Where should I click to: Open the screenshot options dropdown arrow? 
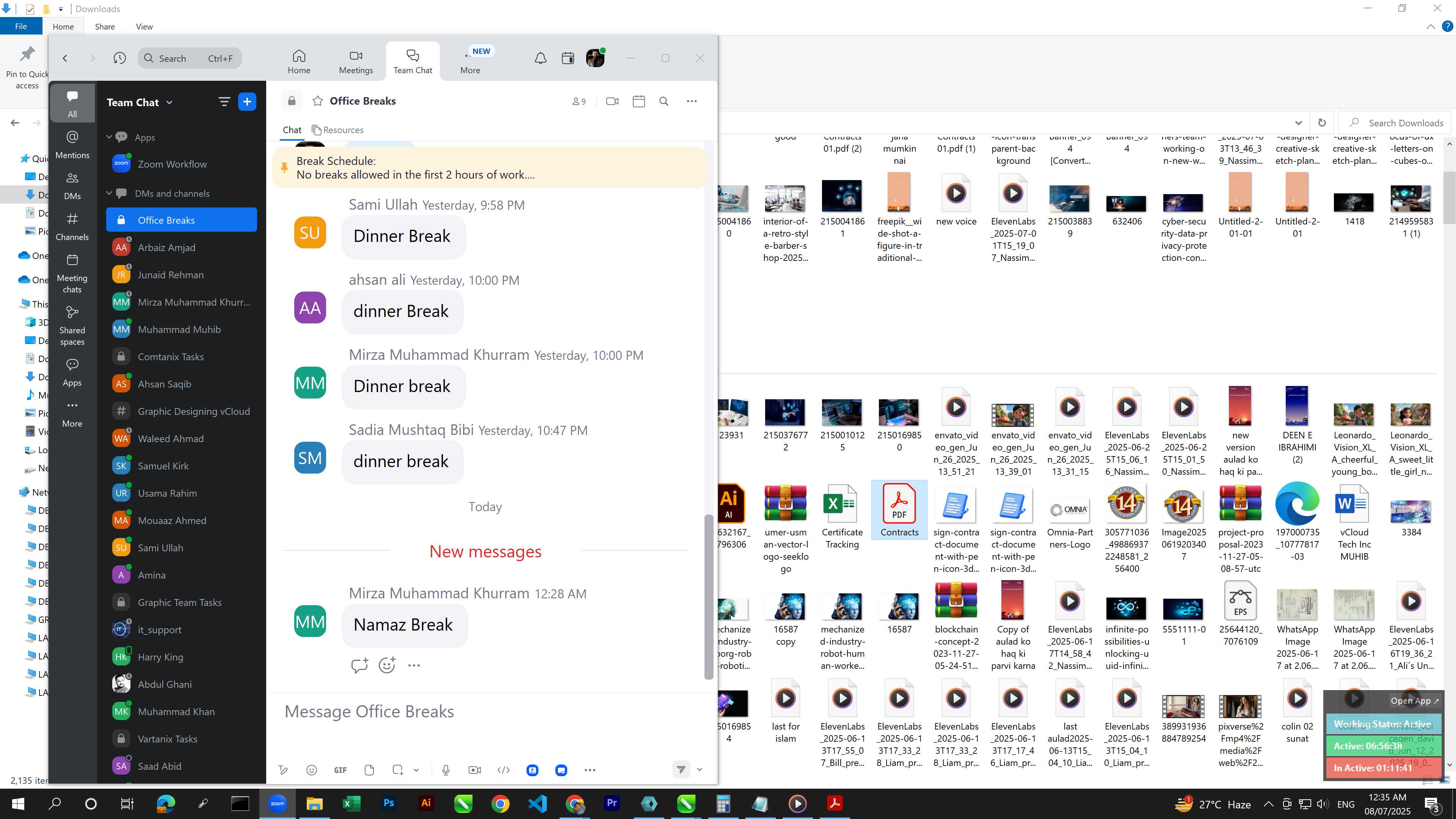point(416,770)
